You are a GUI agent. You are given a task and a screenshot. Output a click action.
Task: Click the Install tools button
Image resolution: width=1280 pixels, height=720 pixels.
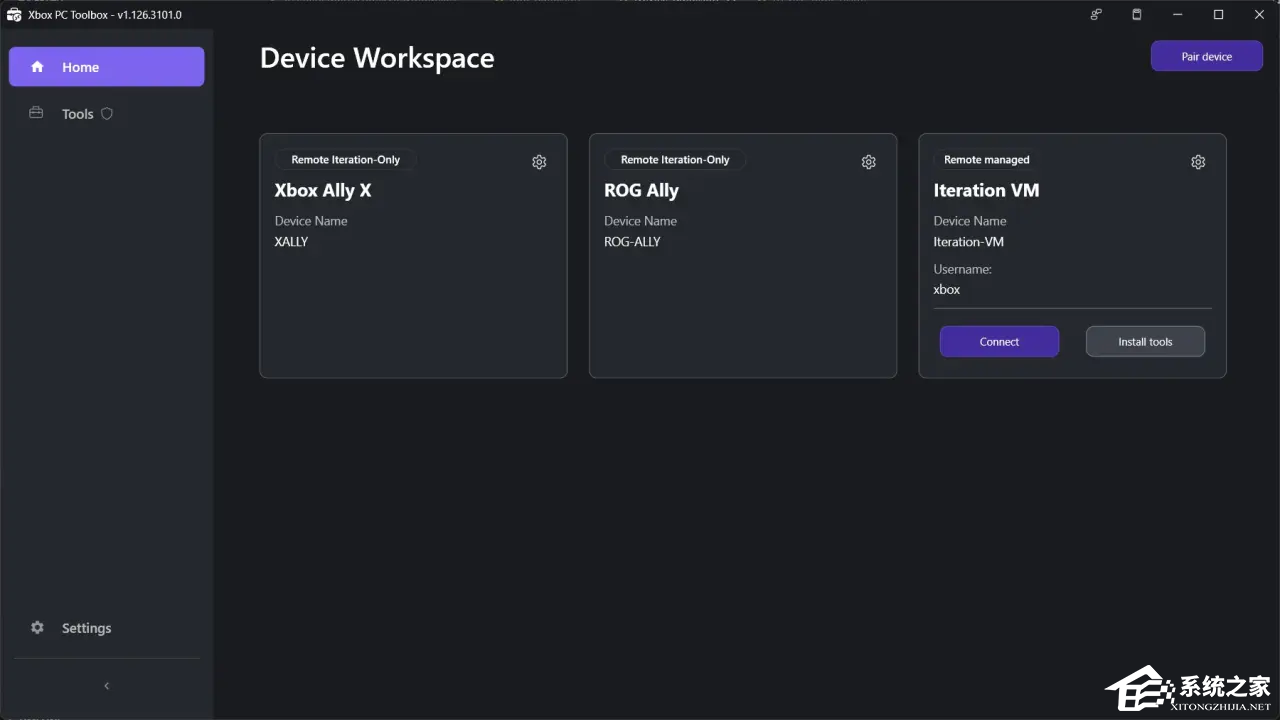[x=1145, y=342]
